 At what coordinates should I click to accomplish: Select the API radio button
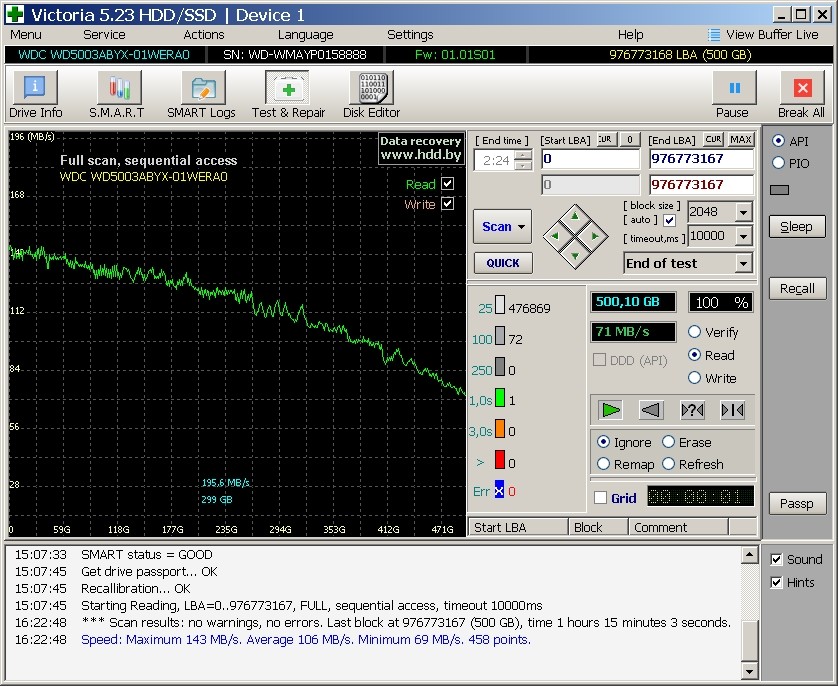(779, 141)
